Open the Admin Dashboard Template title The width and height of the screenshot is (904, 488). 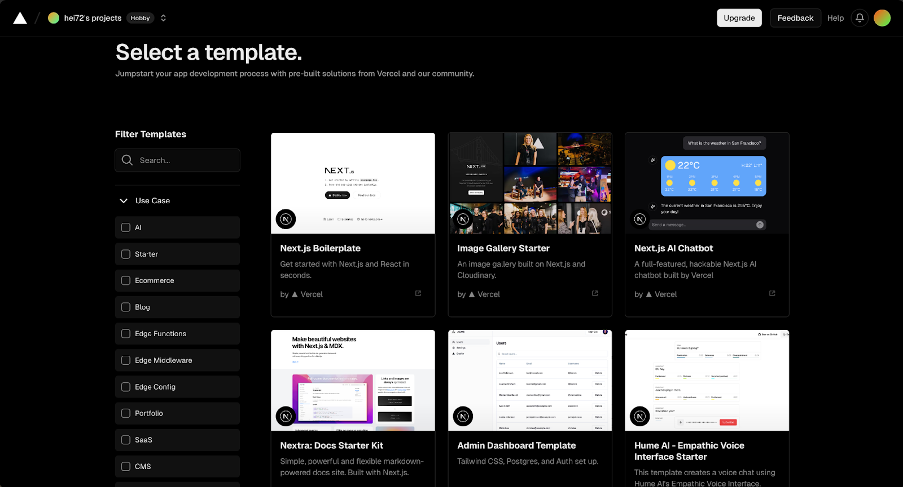[517, 445]
